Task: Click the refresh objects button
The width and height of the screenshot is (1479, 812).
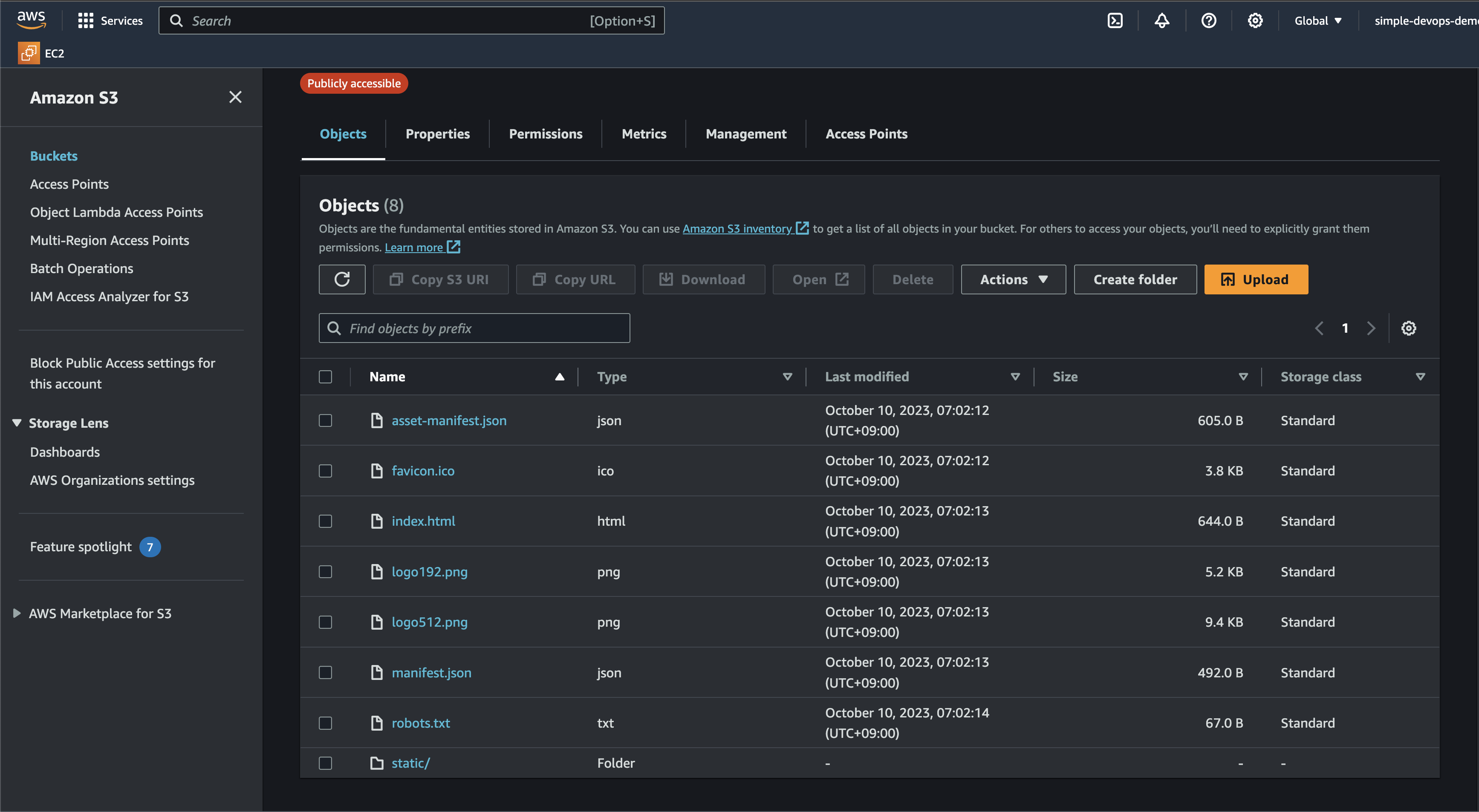Action: coord(342,279)
